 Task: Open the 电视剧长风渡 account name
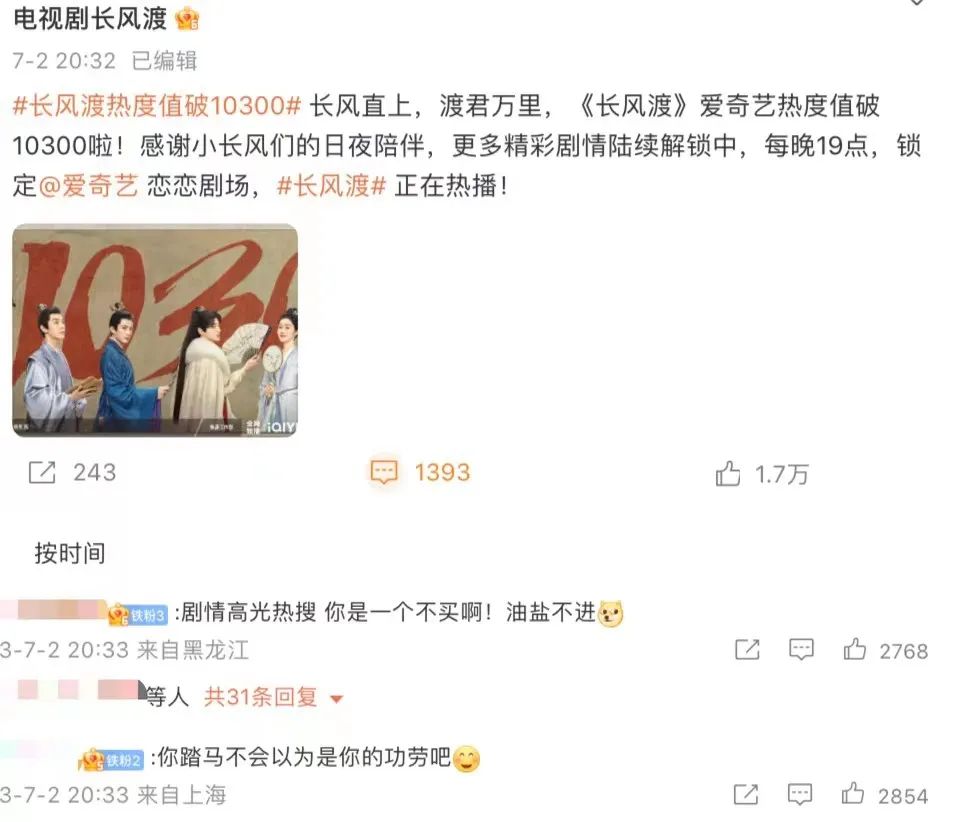point(90,19)
